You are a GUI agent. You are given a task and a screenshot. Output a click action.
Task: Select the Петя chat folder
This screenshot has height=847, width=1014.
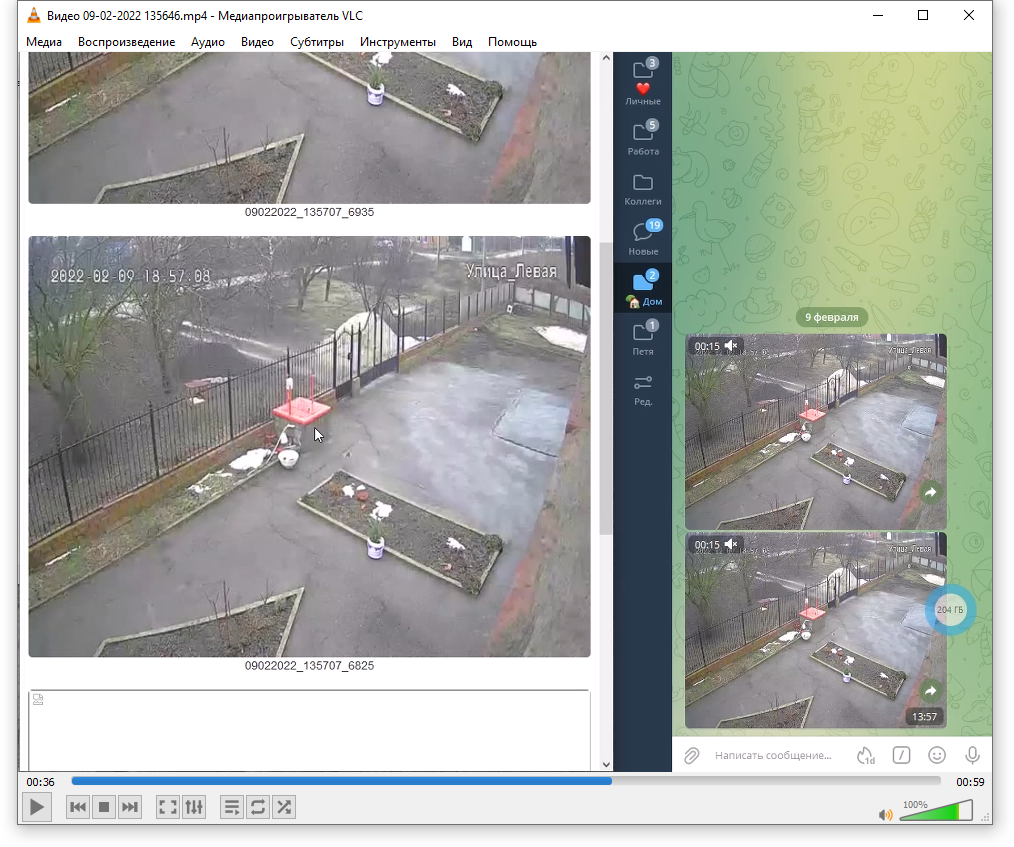click(x=643, y=338)
